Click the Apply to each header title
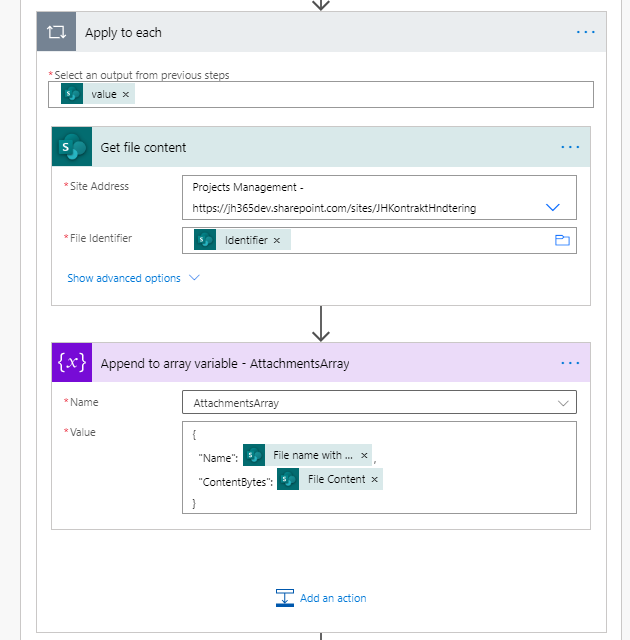 coord(123,33)
